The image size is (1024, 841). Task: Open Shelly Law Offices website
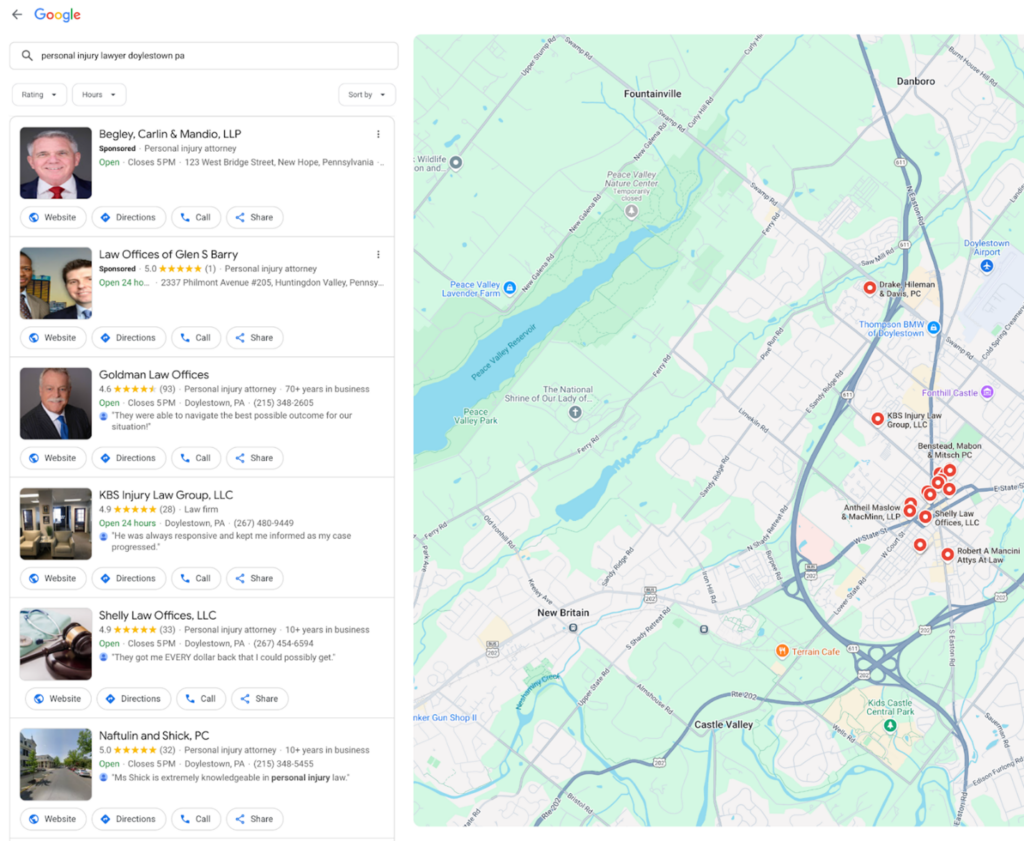tap(58, 699)
